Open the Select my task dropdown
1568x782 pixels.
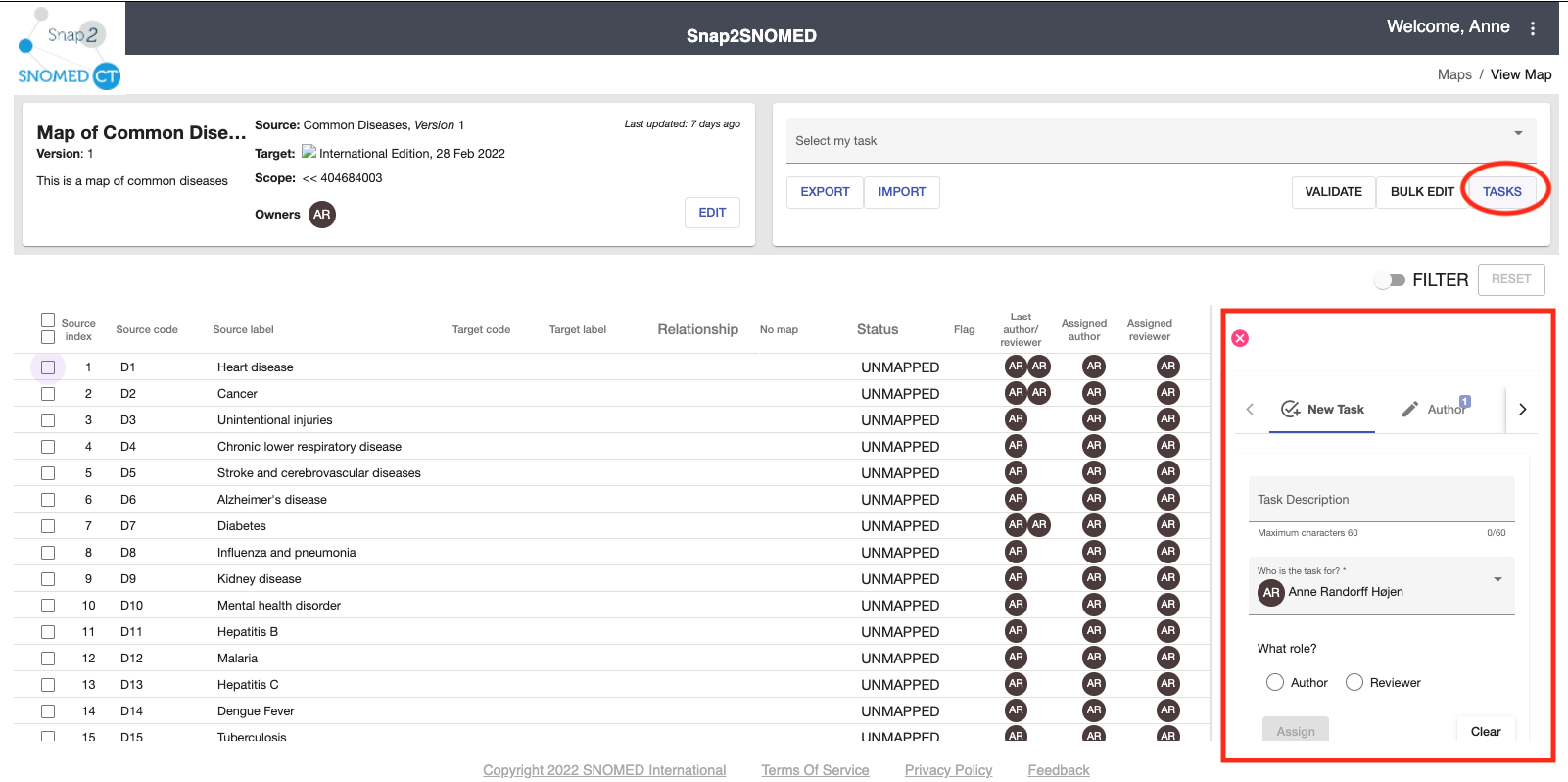coord(1162,140)
